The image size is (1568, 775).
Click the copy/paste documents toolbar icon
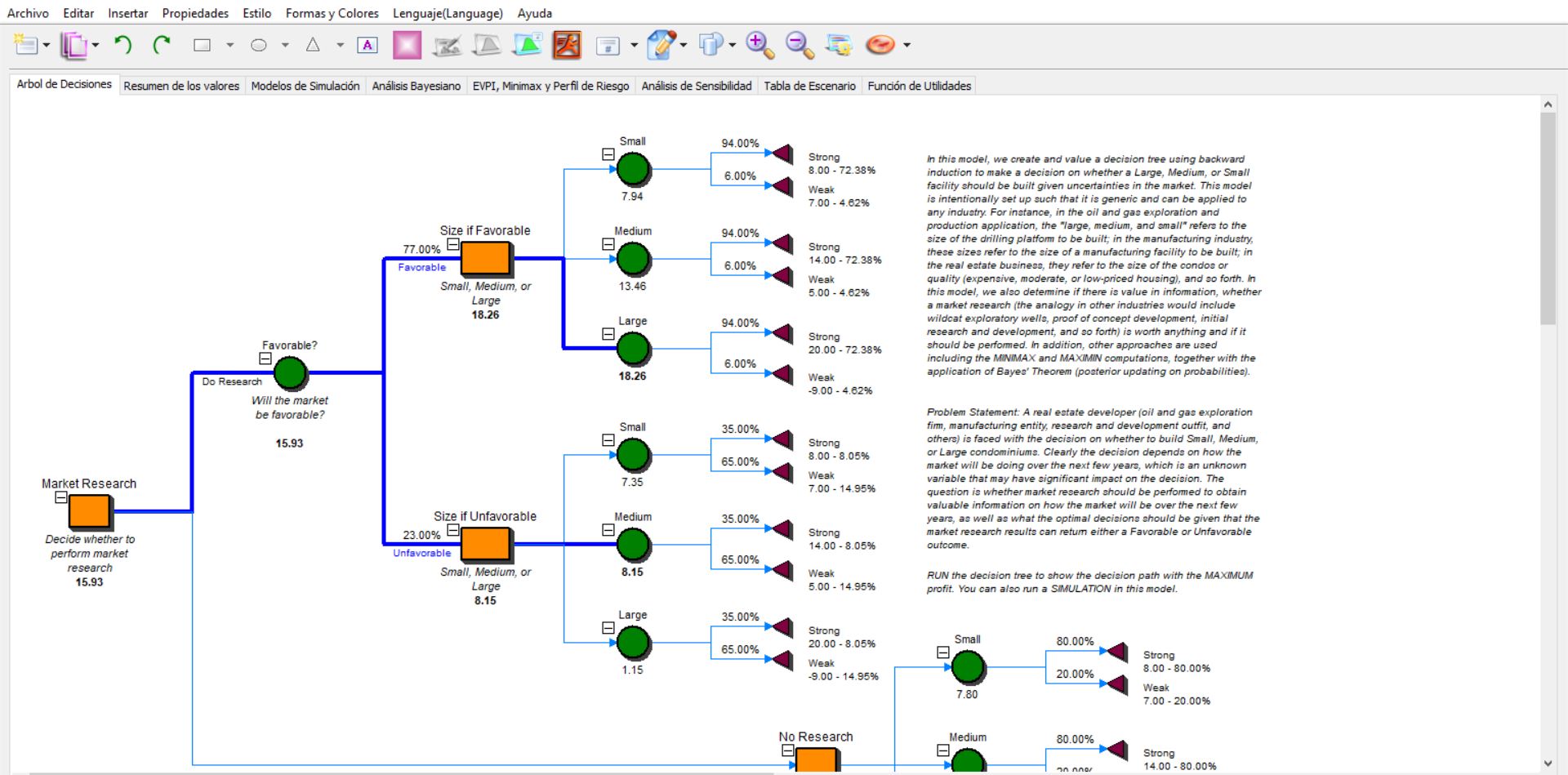pos(74,45)
